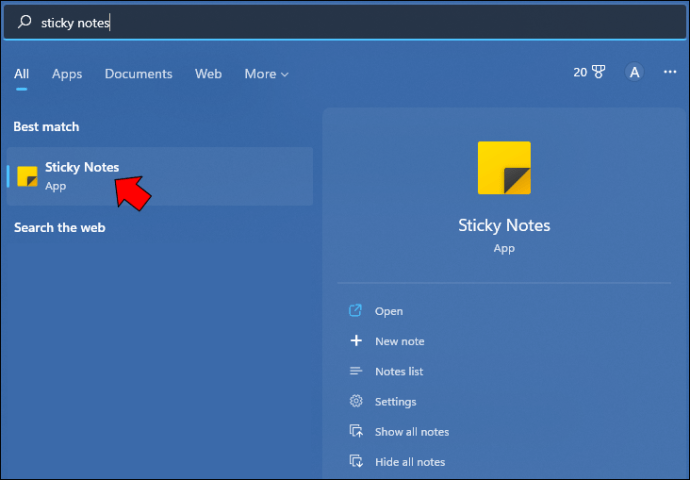
Task: Click the Show all notes icon
Action: tap(356, 431)
